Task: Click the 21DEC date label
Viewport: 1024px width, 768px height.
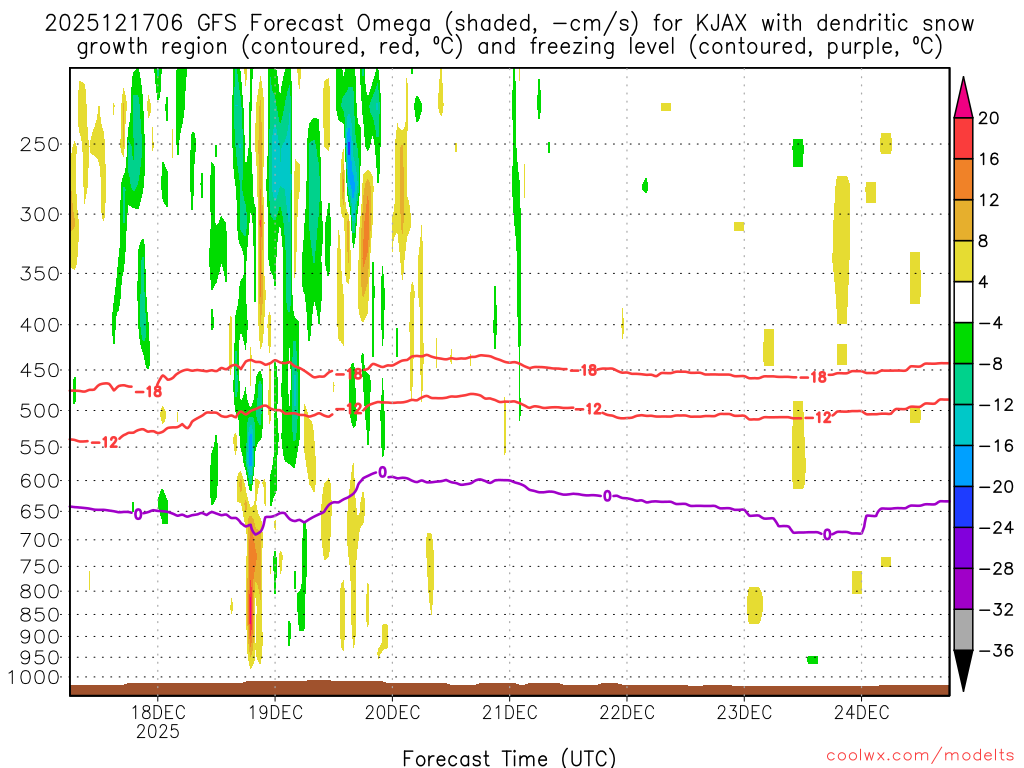Action: [x=509, y=712]
